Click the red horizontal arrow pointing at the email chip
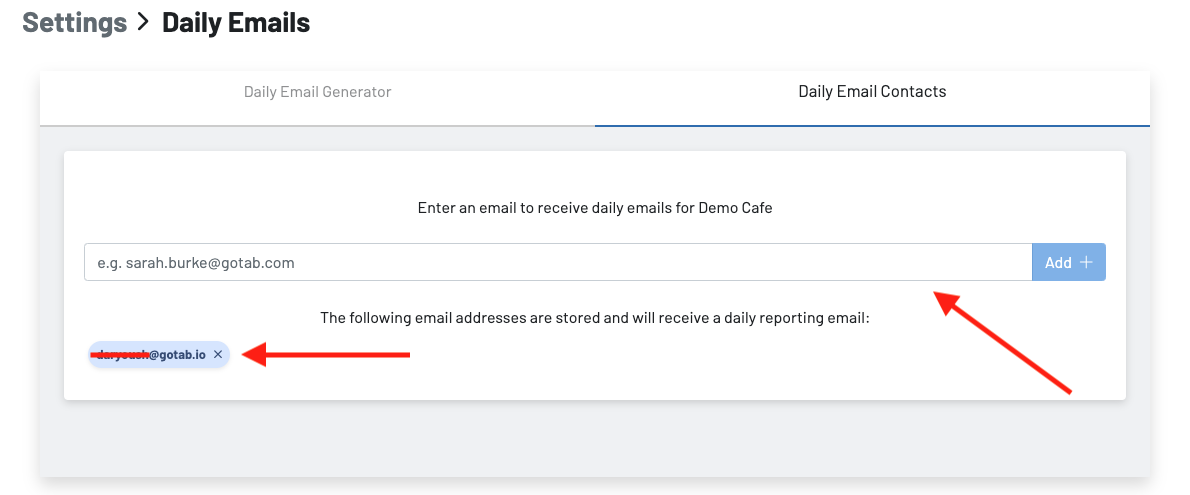Image resolution: width=1190 pixels, height=495 pixels. [x=330, y=354]
